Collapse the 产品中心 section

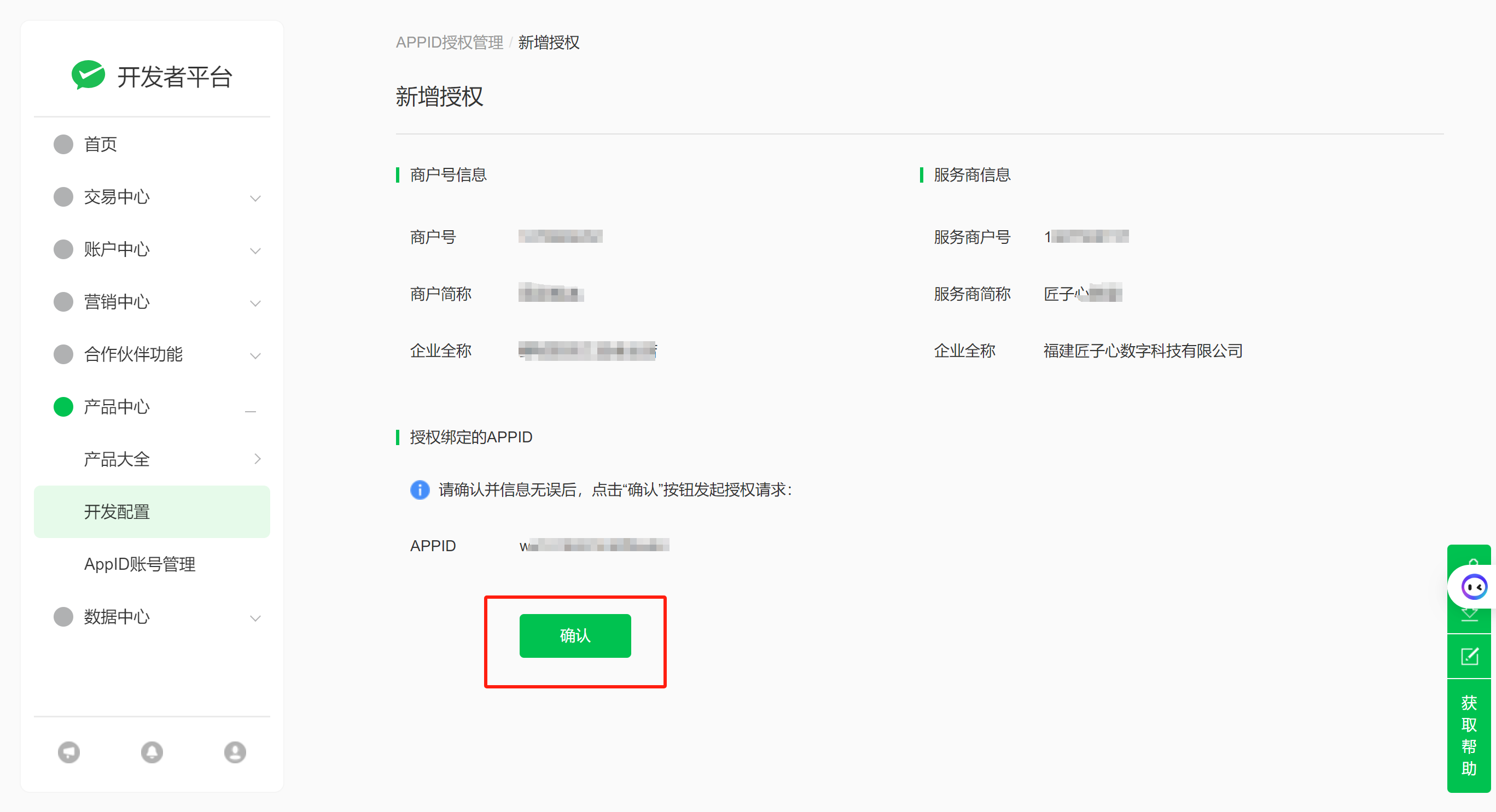point(251,411)
